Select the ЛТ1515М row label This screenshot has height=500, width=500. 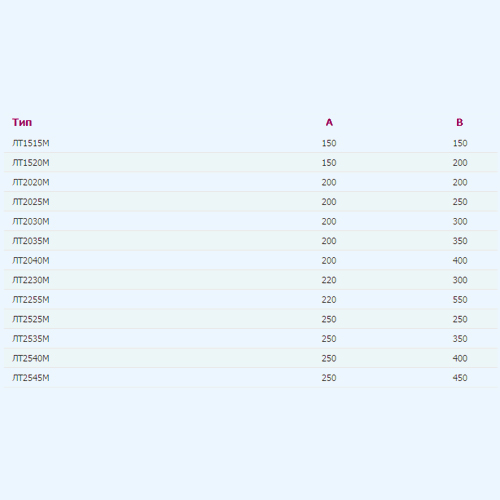(x=31, y=143)
